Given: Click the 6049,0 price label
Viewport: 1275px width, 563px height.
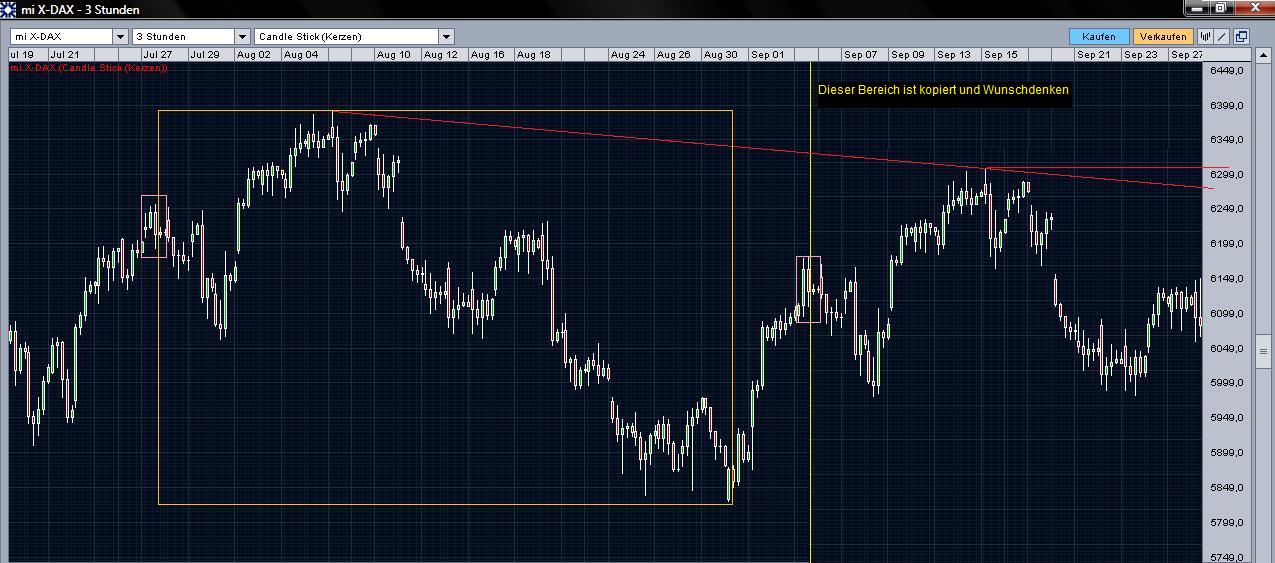Looking at the screenshot, I should [x=1226, y=349].
